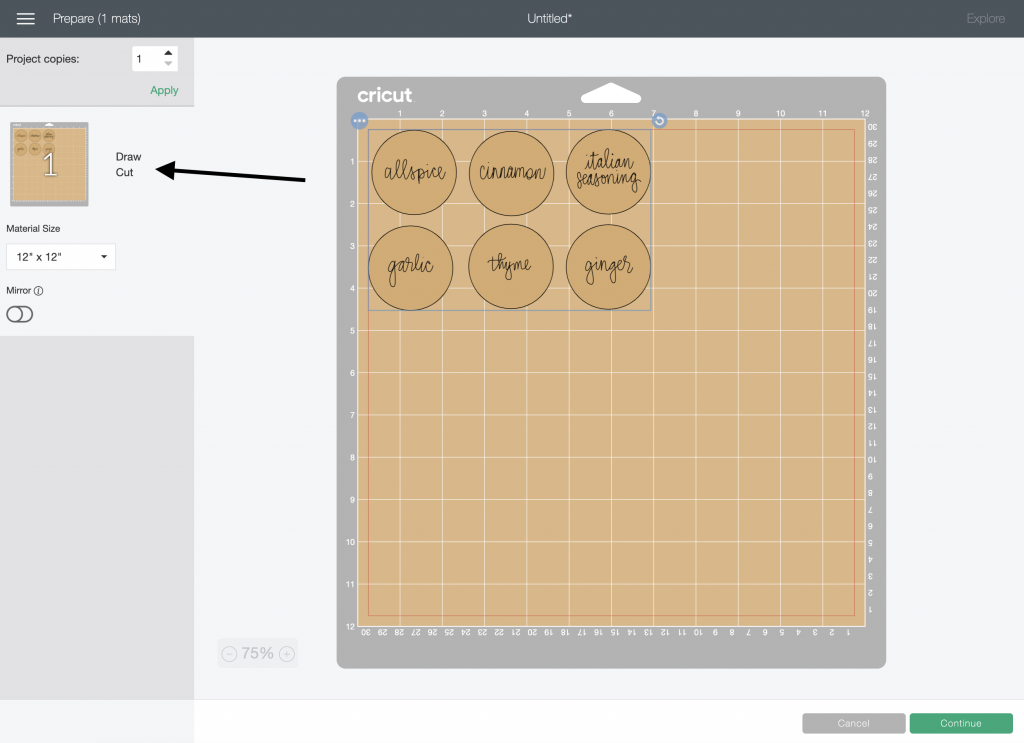Click the 75% zoom level text

(257, 654)
